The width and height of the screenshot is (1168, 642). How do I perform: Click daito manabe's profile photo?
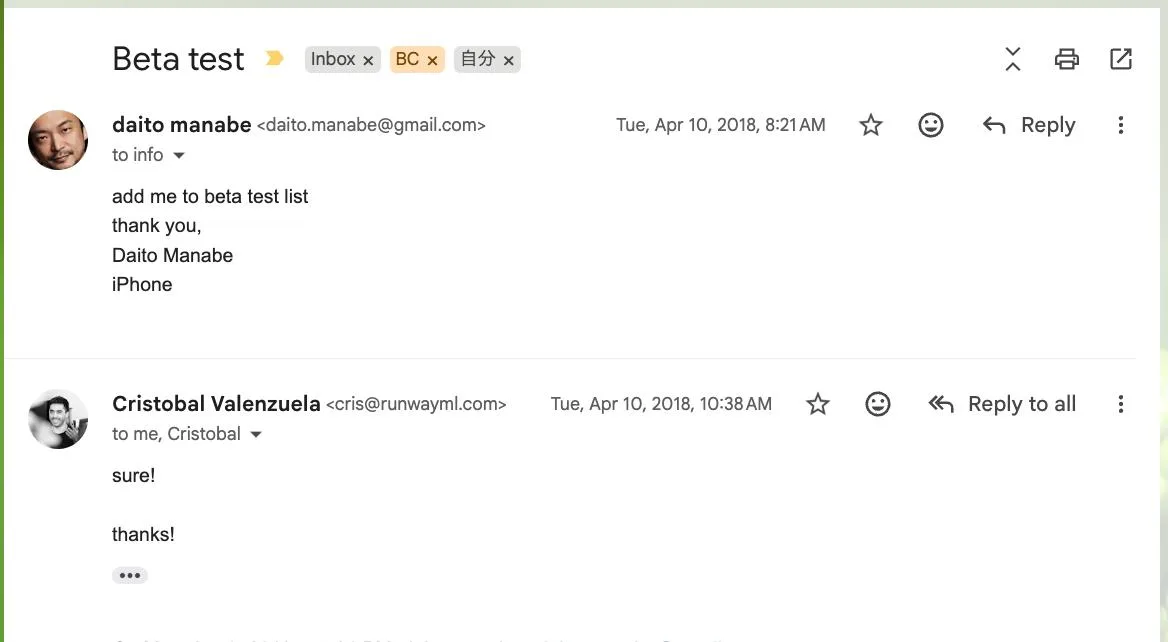click(x=58, y=140)
